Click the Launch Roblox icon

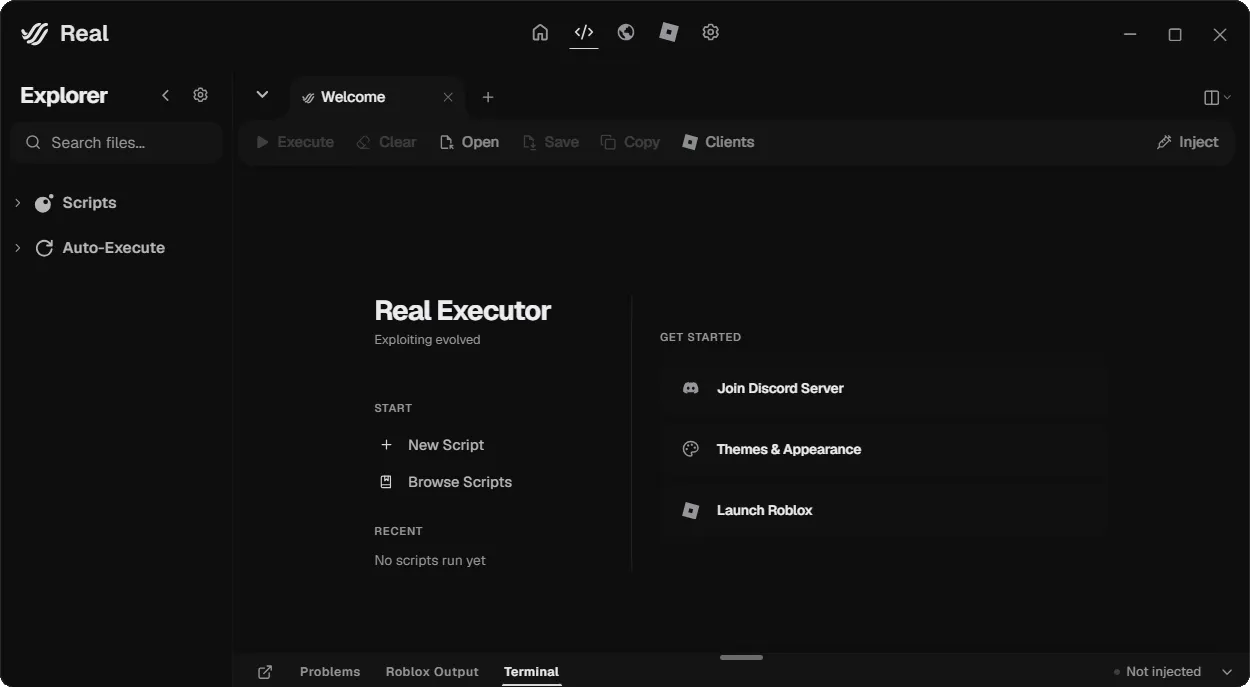[690, 510]
